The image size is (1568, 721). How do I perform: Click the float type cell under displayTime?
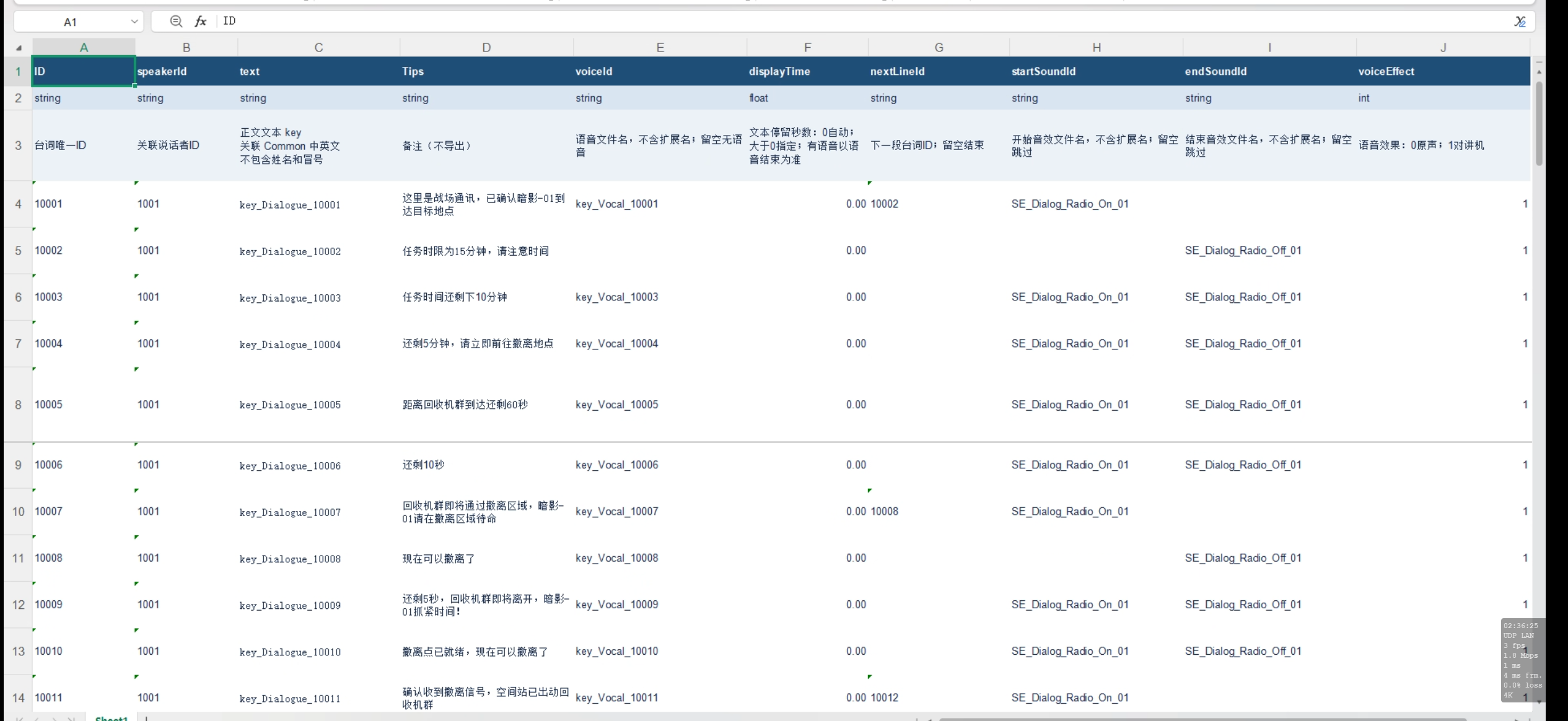pos(807,98)
